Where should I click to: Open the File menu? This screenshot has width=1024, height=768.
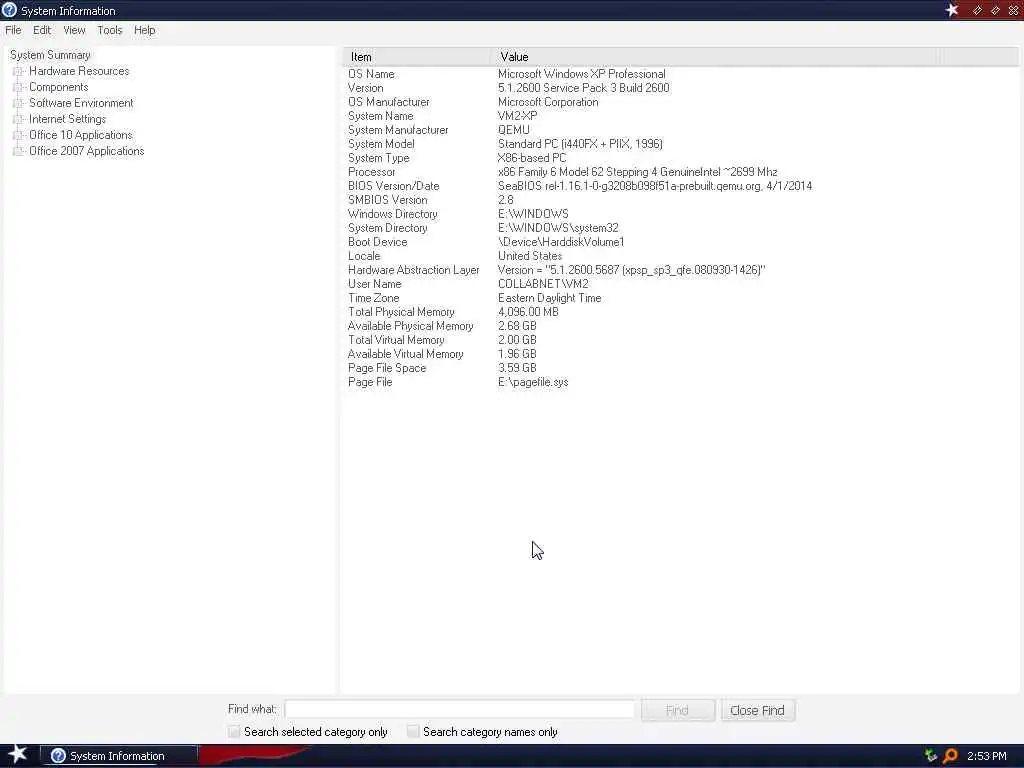[x=13, y=30]
